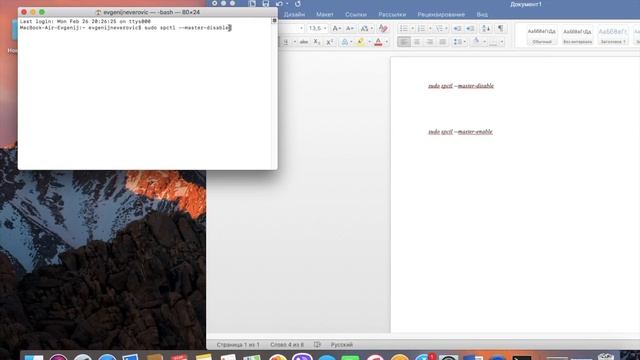Toggle paragraph marks with the pilcrow button
This screenshot has width=640, height=360.
click(500, 28)
